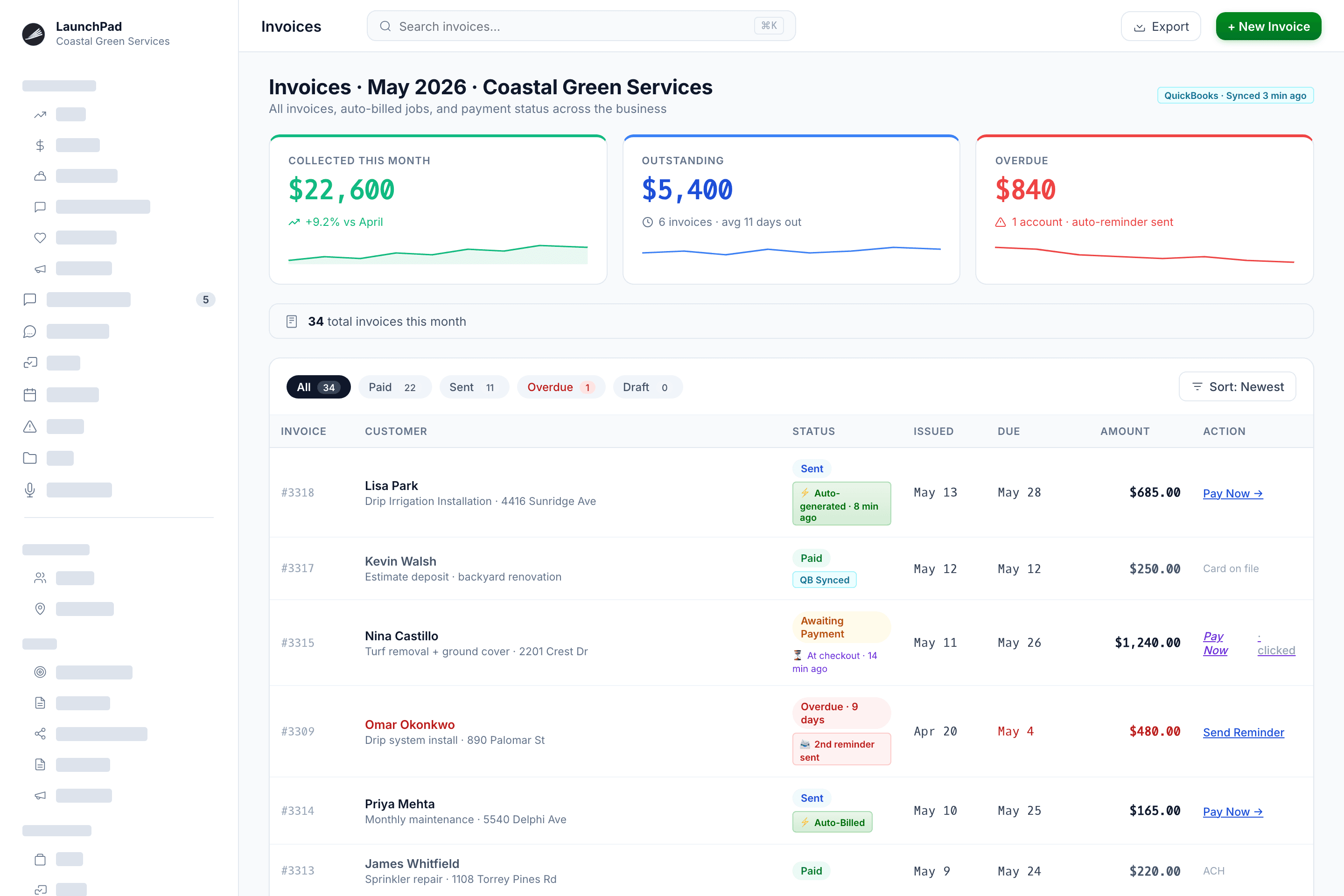Image resolution: width=1344 pixels, height=896 pixels.
Task: Select the hard hat sidebar icon
Action: pos(40,176)
